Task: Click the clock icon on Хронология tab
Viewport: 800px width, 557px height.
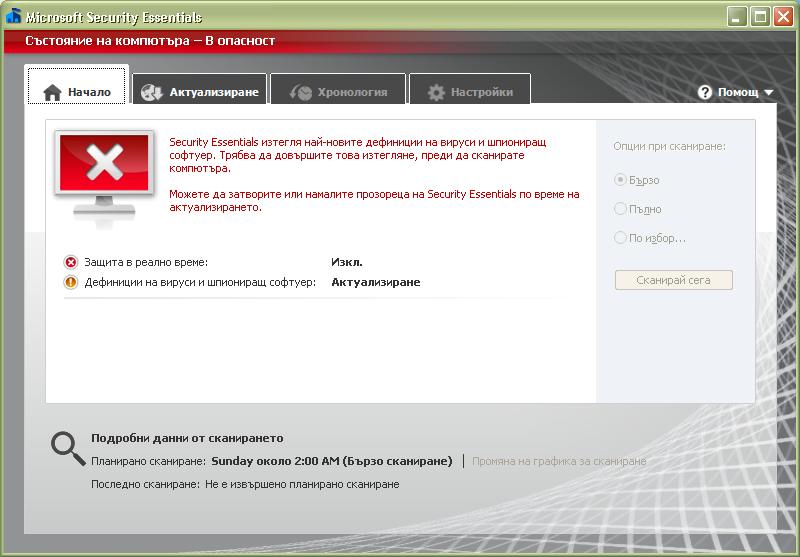Action: click(x=301, y=92)
